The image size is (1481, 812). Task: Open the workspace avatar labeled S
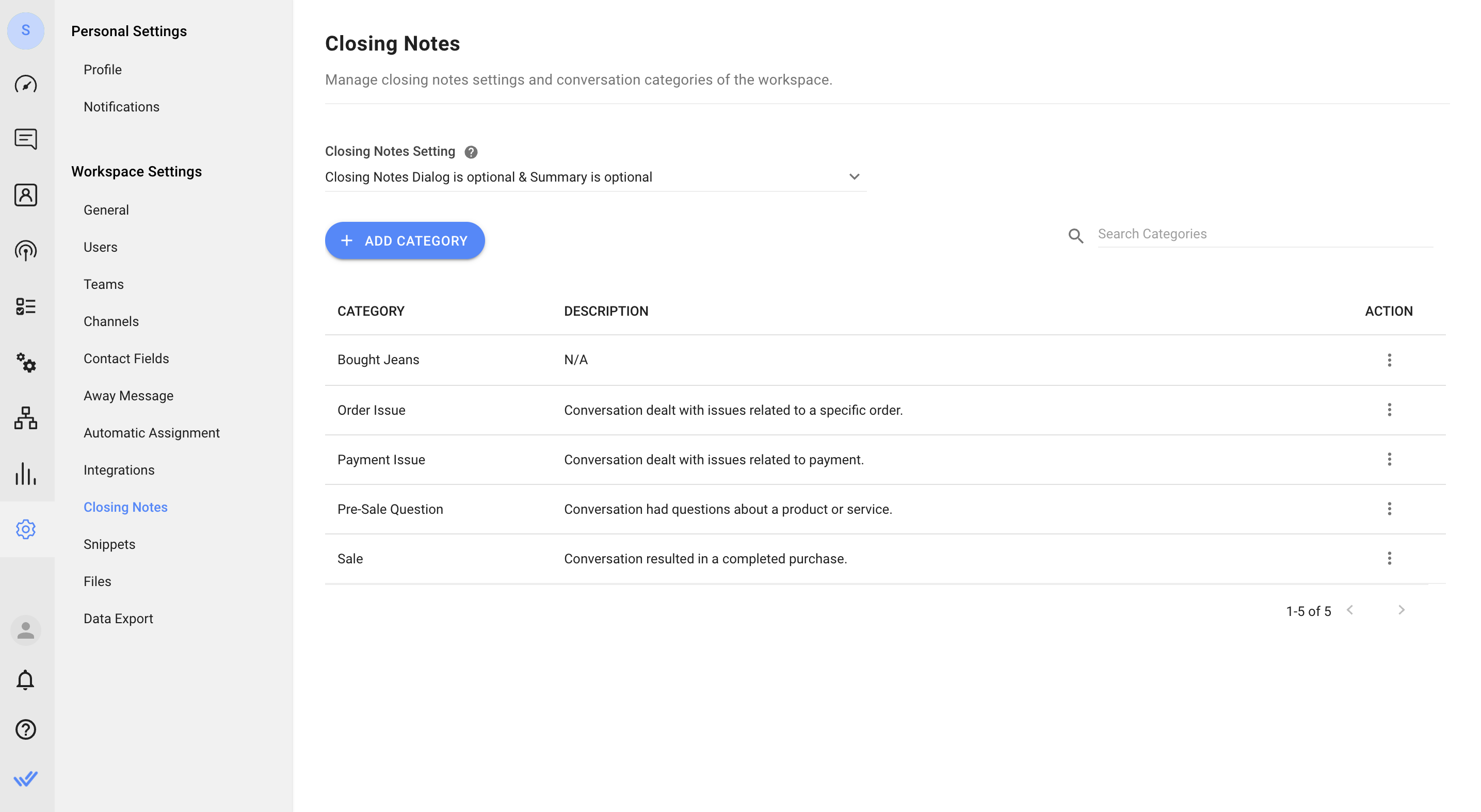(25, 30)
